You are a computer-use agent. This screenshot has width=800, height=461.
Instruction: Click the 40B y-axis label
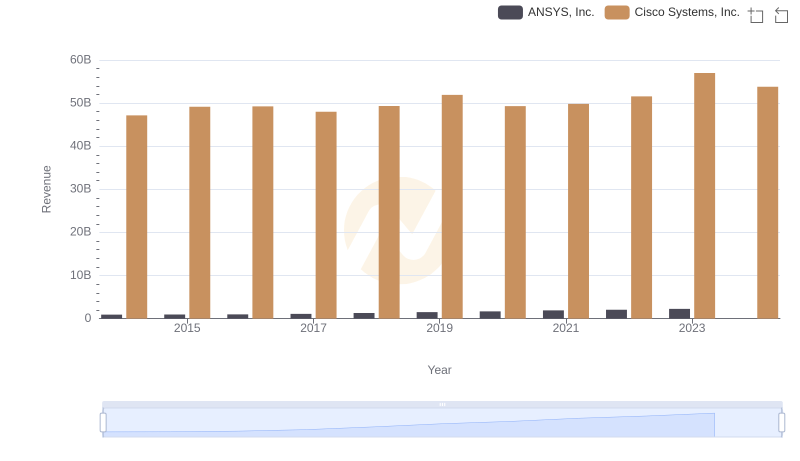pos(81,146)
